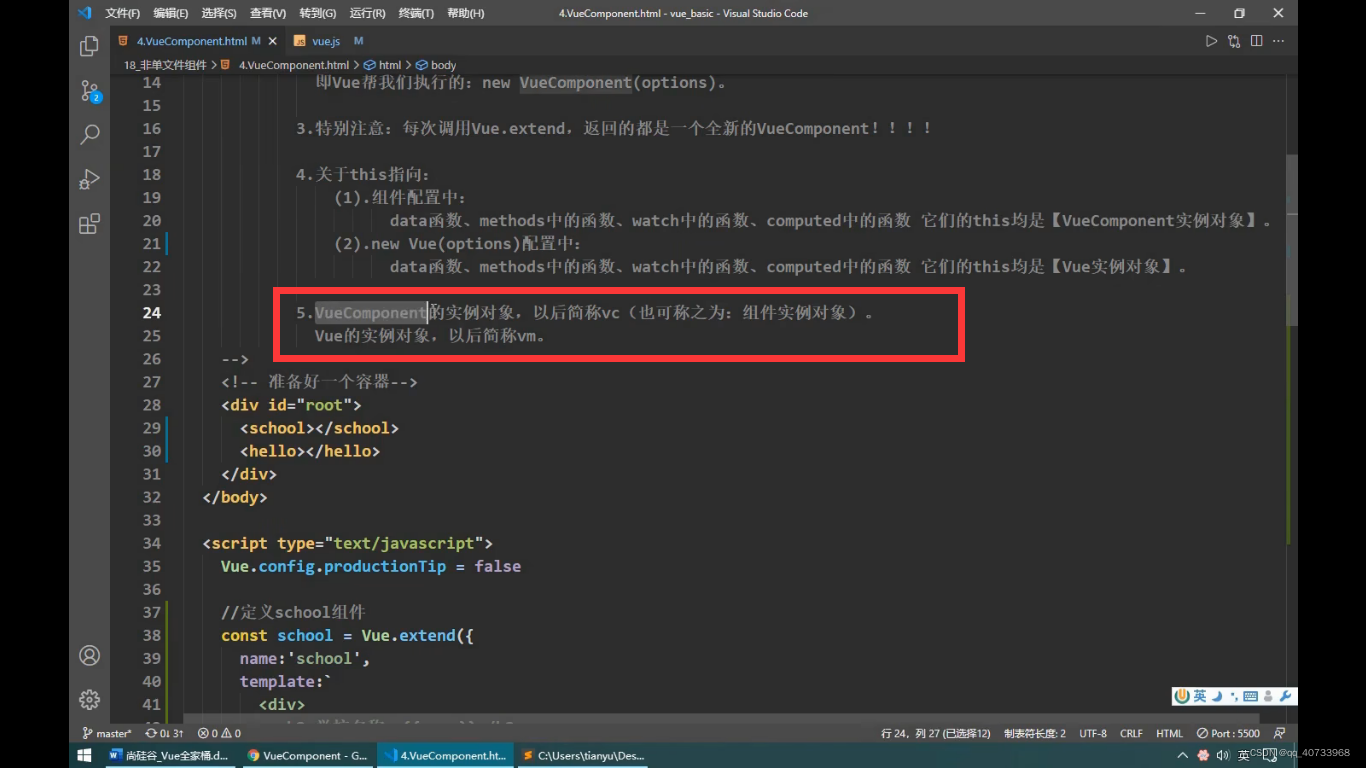Switch to vue.js editor tab
The height and width of the screenshot is (768, 1366).
[x=326, y=41]
